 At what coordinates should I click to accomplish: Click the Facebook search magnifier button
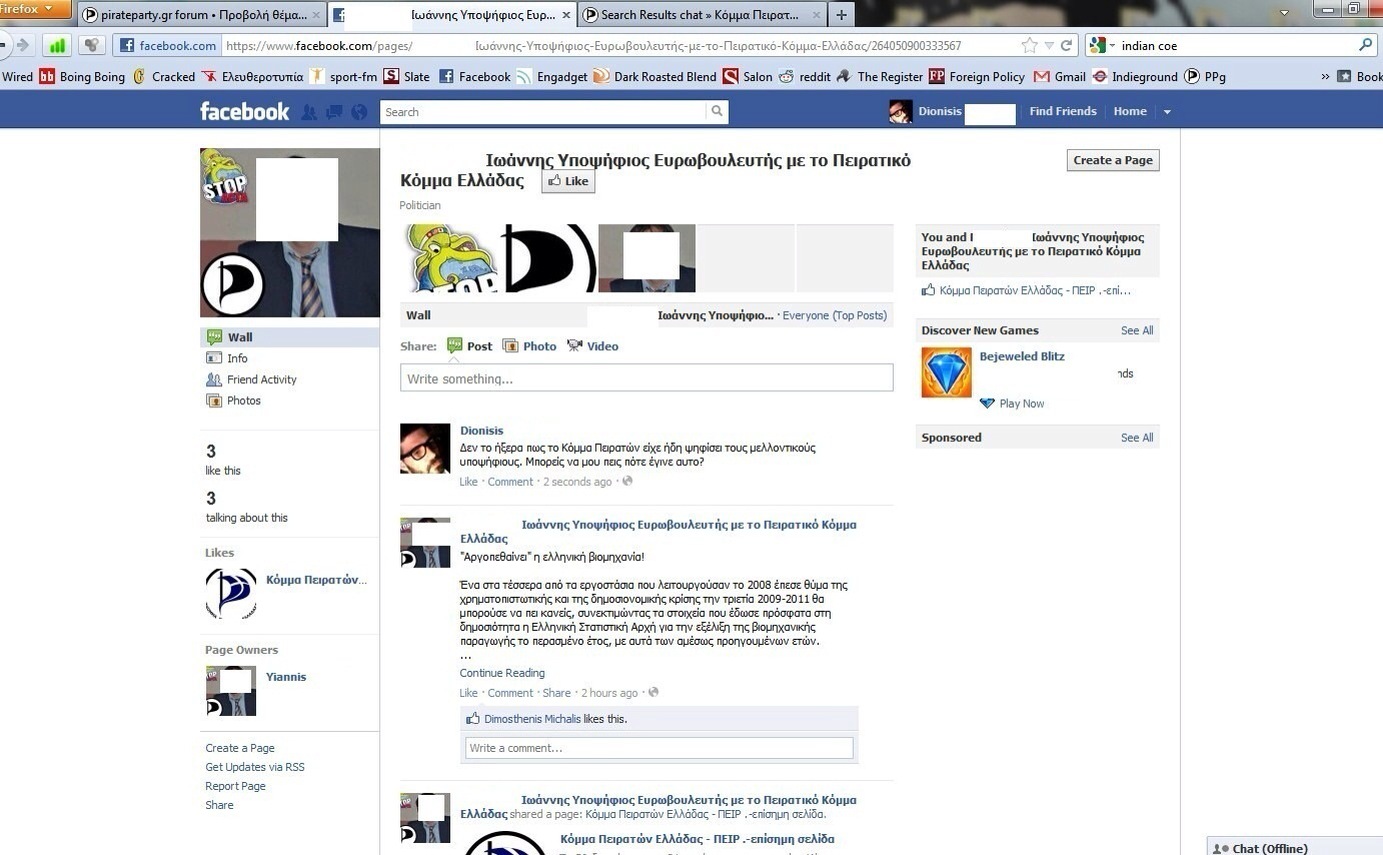tap(717, 112)
